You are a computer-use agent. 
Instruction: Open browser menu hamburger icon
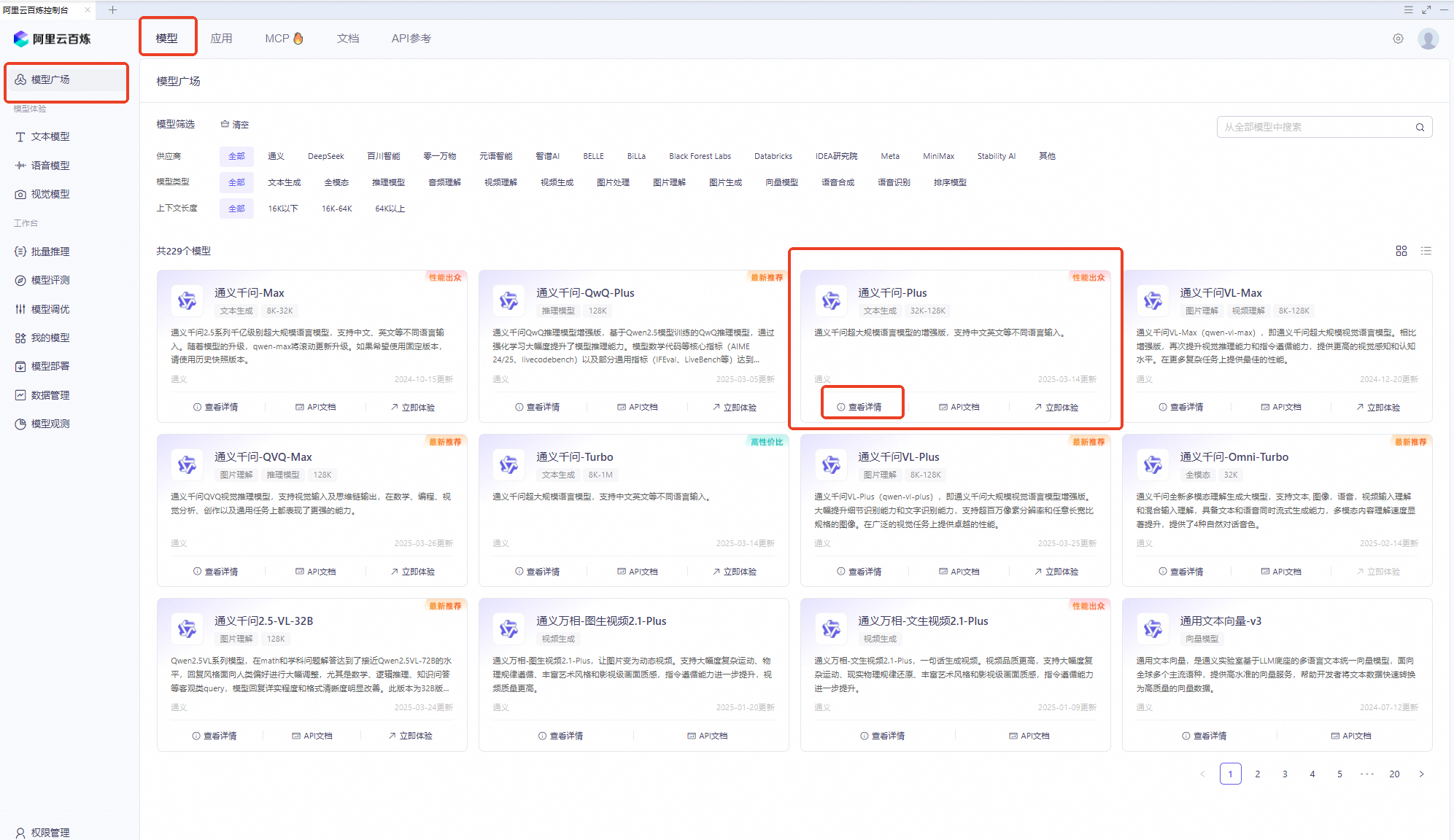[x=1408, y=9]
